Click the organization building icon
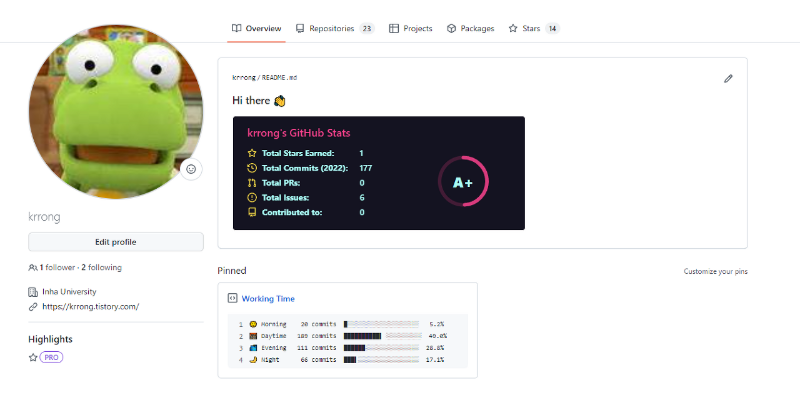Screen dimensions: 800x394 point(33,292)
